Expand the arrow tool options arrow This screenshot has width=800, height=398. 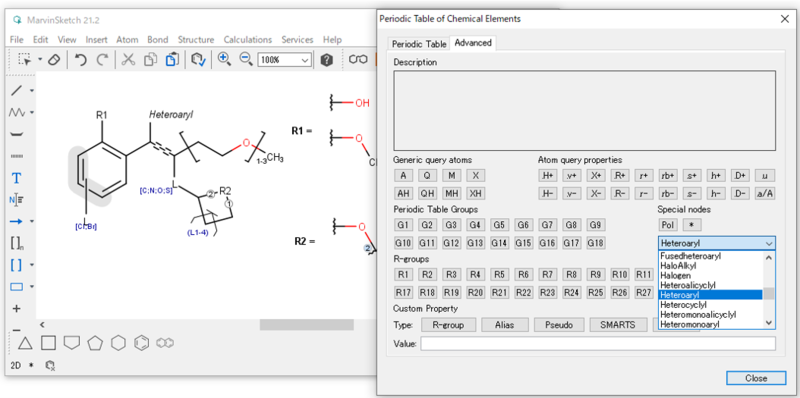(32, 221)
